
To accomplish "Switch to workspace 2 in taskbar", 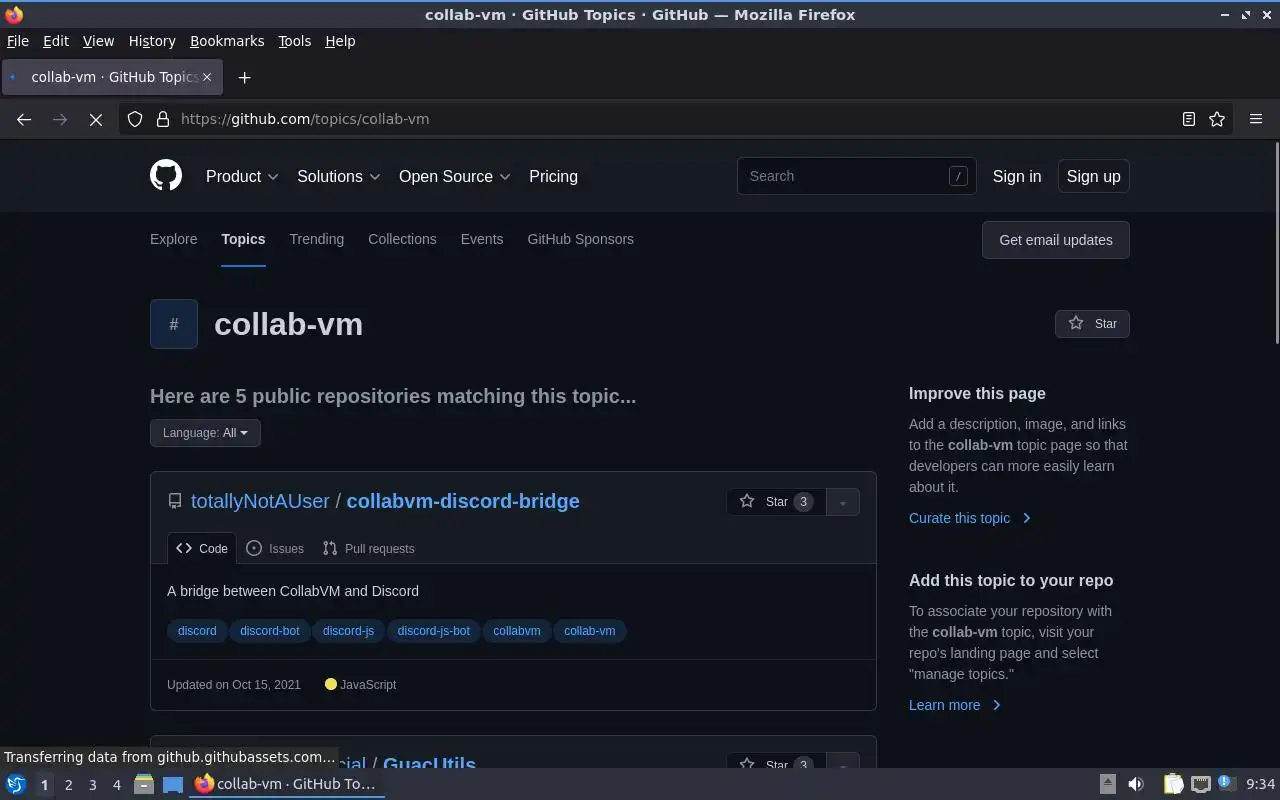I will pos(68,785).
